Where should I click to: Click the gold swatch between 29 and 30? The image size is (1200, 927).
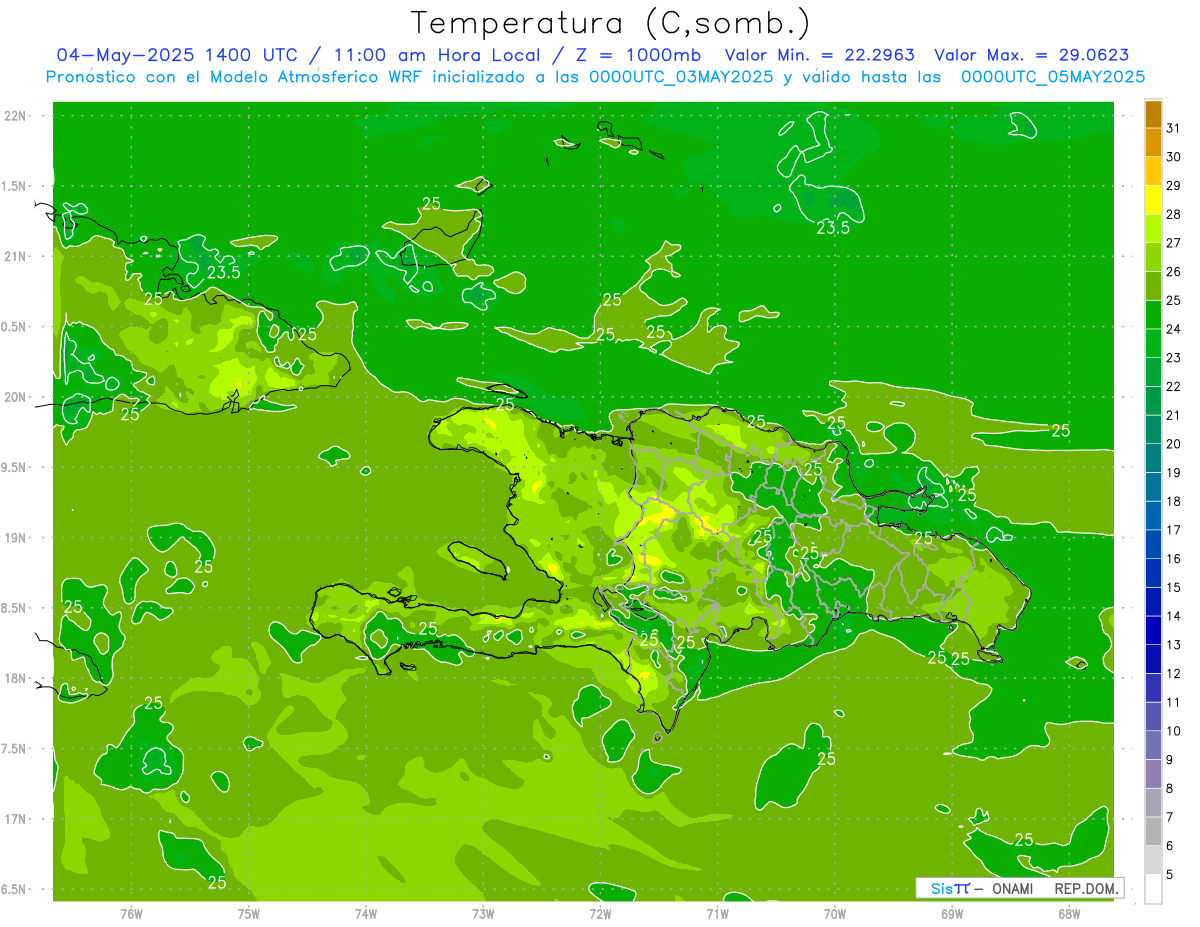tap(1153, 171)
